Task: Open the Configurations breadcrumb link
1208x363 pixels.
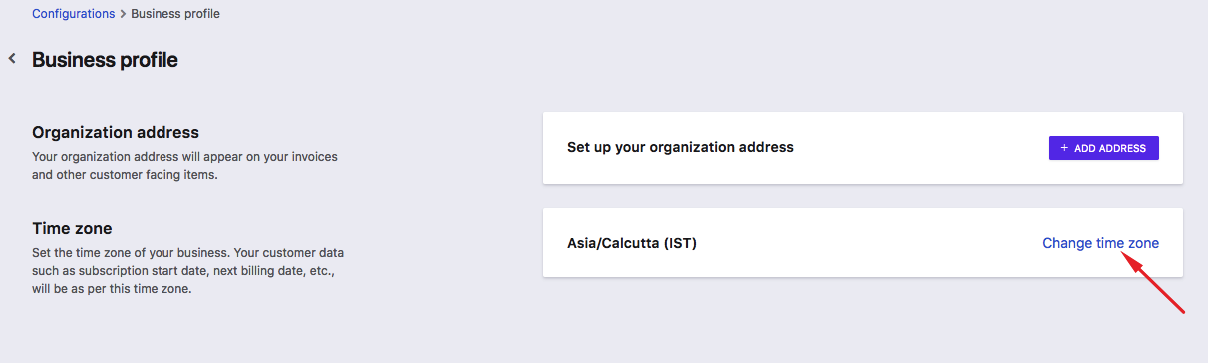Action: pos(74,14)
